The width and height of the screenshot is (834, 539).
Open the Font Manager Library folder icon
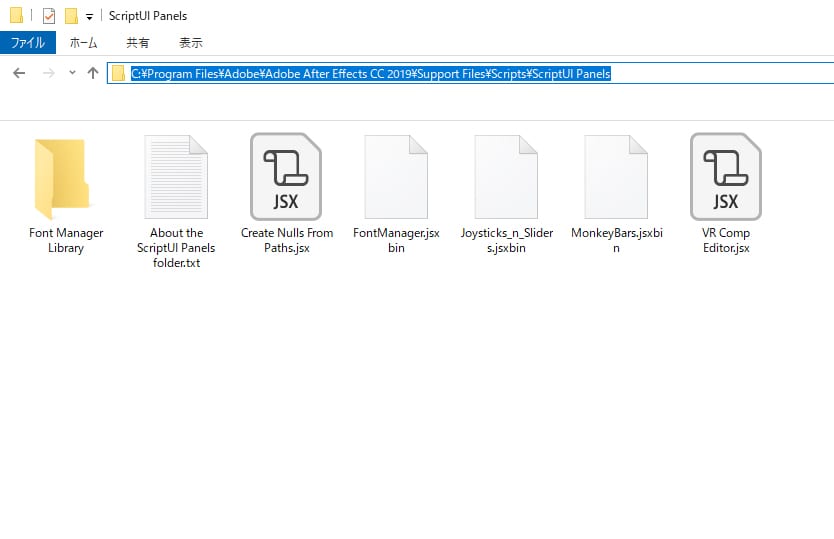pyautogui.click(x=62, y=178)
